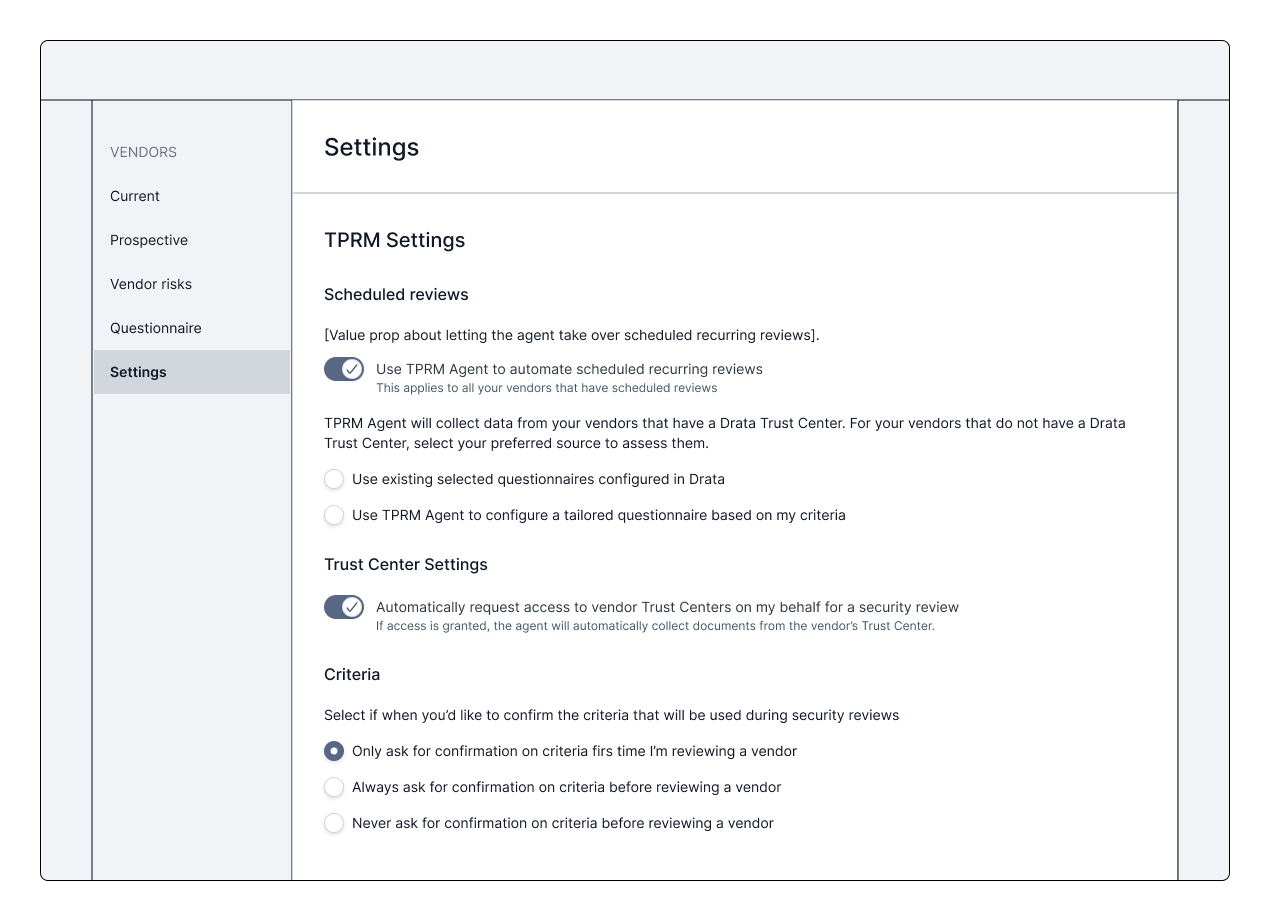
Task: Click the checkmark inside the Trust Center toggle
Action: [350, 607]
